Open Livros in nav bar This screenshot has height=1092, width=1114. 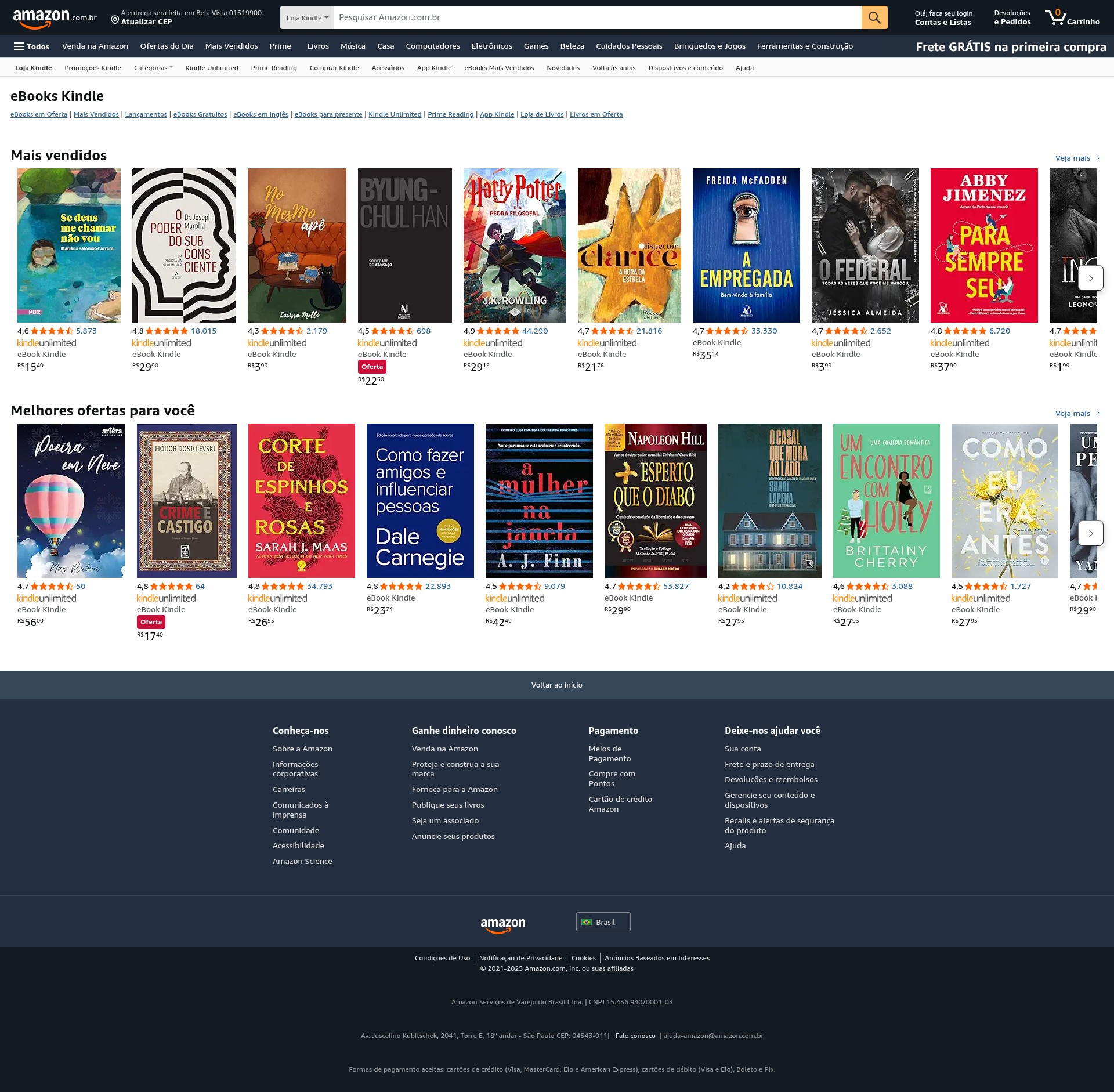[x=318, y=46]
